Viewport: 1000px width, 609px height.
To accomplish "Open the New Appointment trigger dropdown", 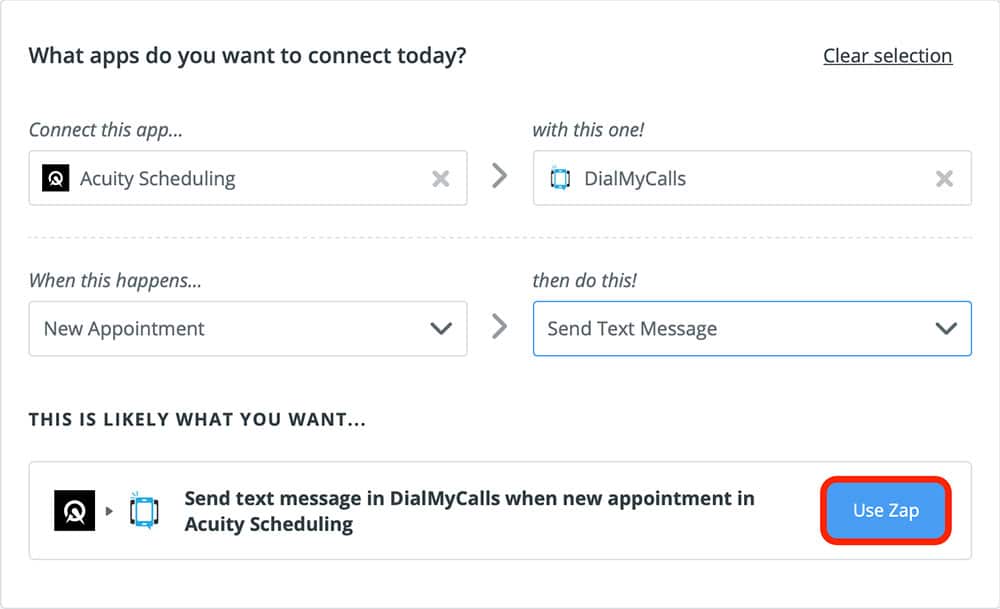I will (x=230, y=329).
